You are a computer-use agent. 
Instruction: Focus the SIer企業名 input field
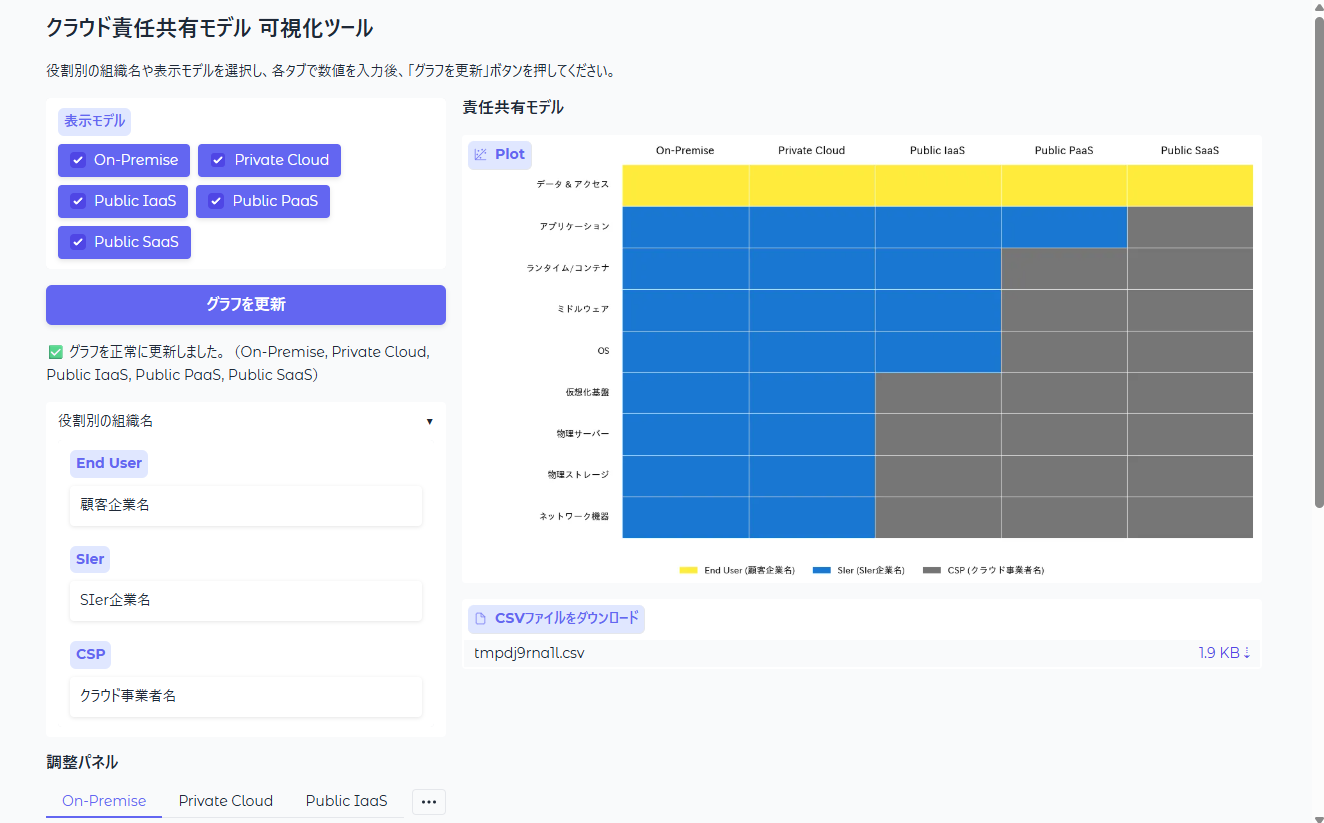click(x=246, y=600)
